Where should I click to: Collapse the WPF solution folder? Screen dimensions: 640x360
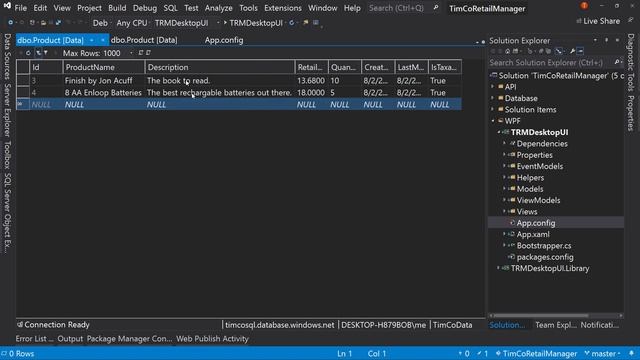[x=493, y=121]
